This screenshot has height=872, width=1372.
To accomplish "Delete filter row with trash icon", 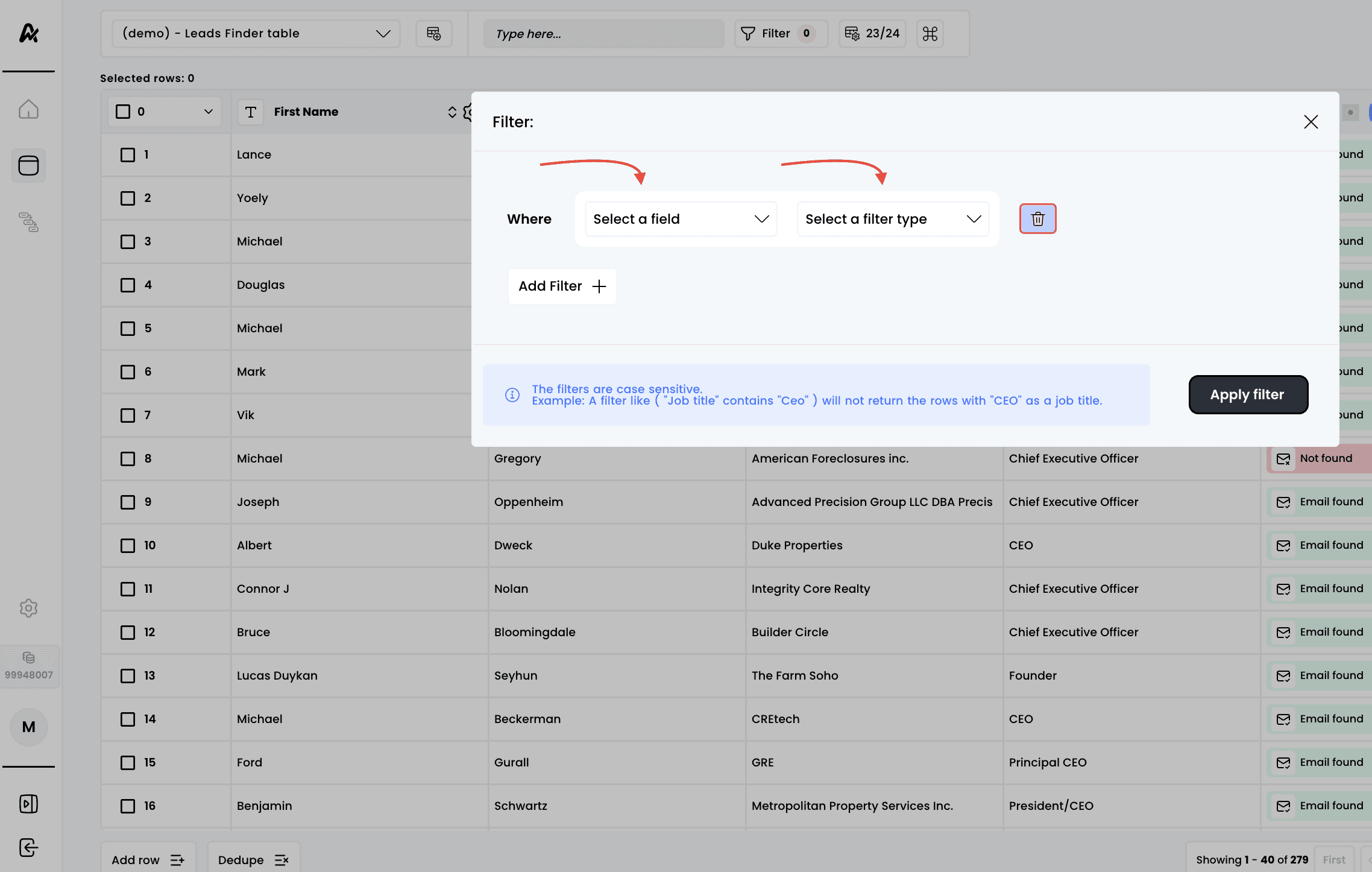I will pyautogui.click(x=1037, y=219).
